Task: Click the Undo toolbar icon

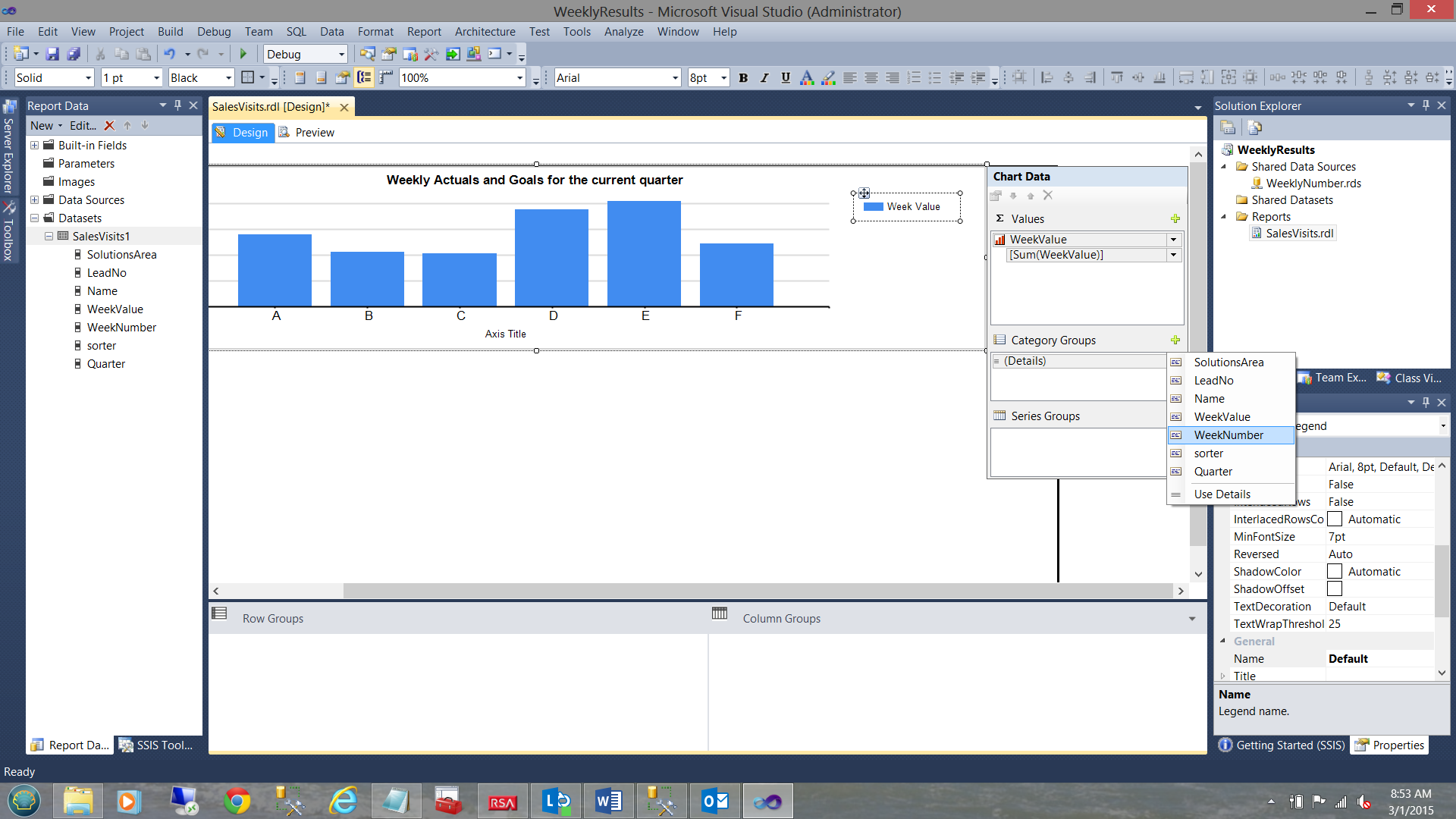Action: coord(169,54)
